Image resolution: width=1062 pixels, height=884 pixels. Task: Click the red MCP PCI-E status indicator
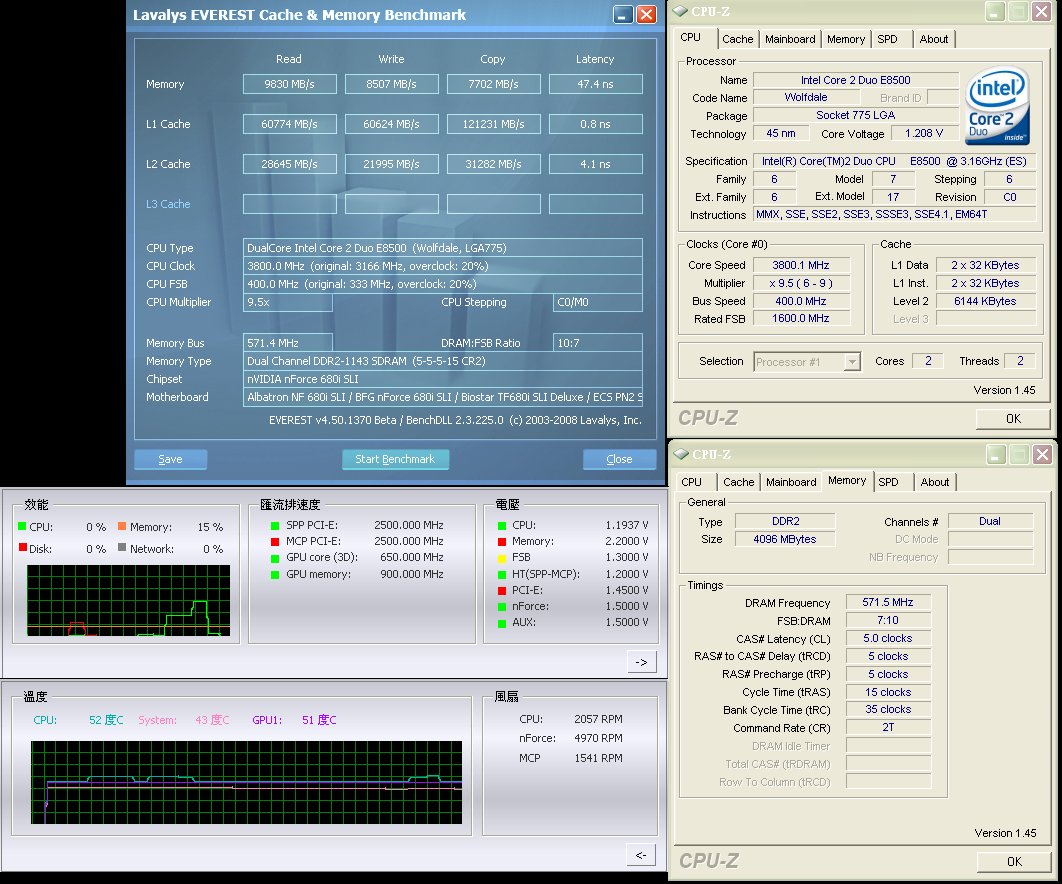tap(275, 542)
